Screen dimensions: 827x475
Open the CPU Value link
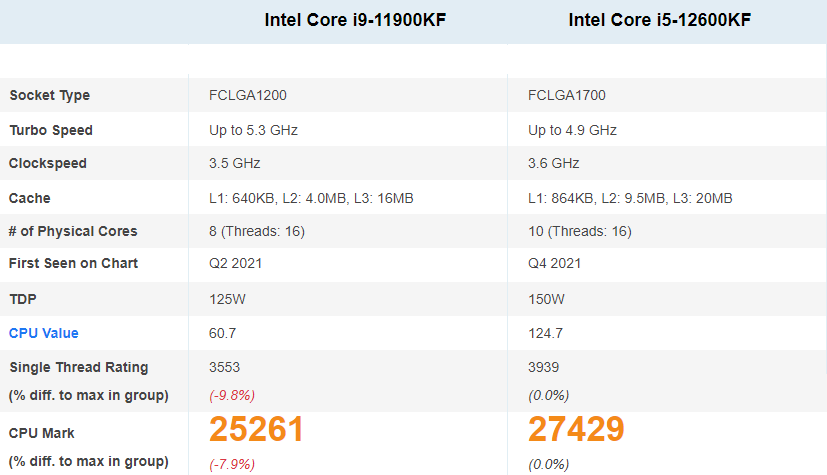coord(44,333)
